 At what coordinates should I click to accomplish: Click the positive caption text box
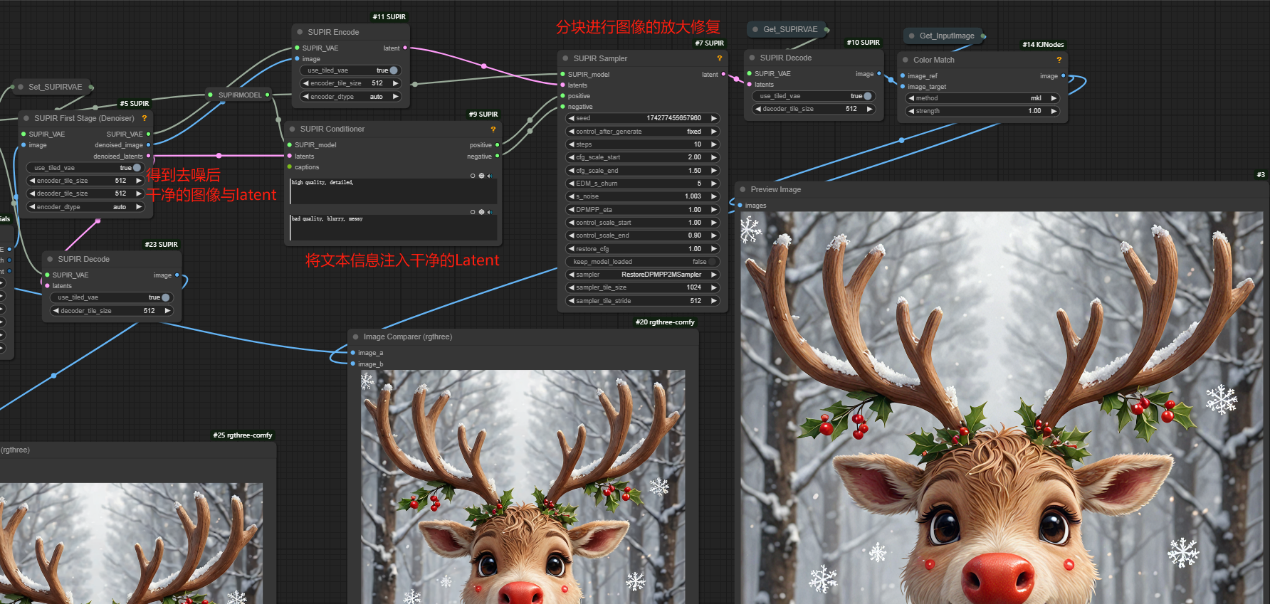point(390,190)
